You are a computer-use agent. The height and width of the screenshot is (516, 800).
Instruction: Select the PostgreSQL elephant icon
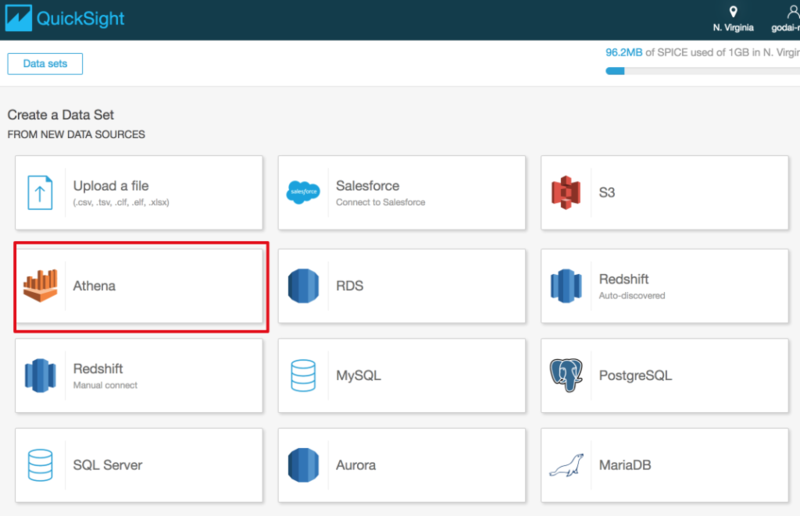point(566,375)
